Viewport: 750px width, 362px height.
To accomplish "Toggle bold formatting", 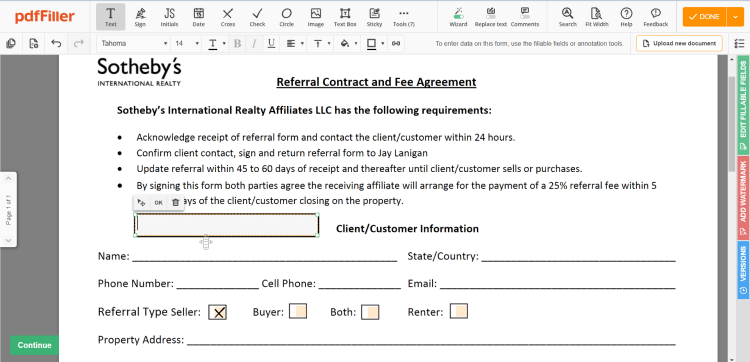I will click(237, 44).
